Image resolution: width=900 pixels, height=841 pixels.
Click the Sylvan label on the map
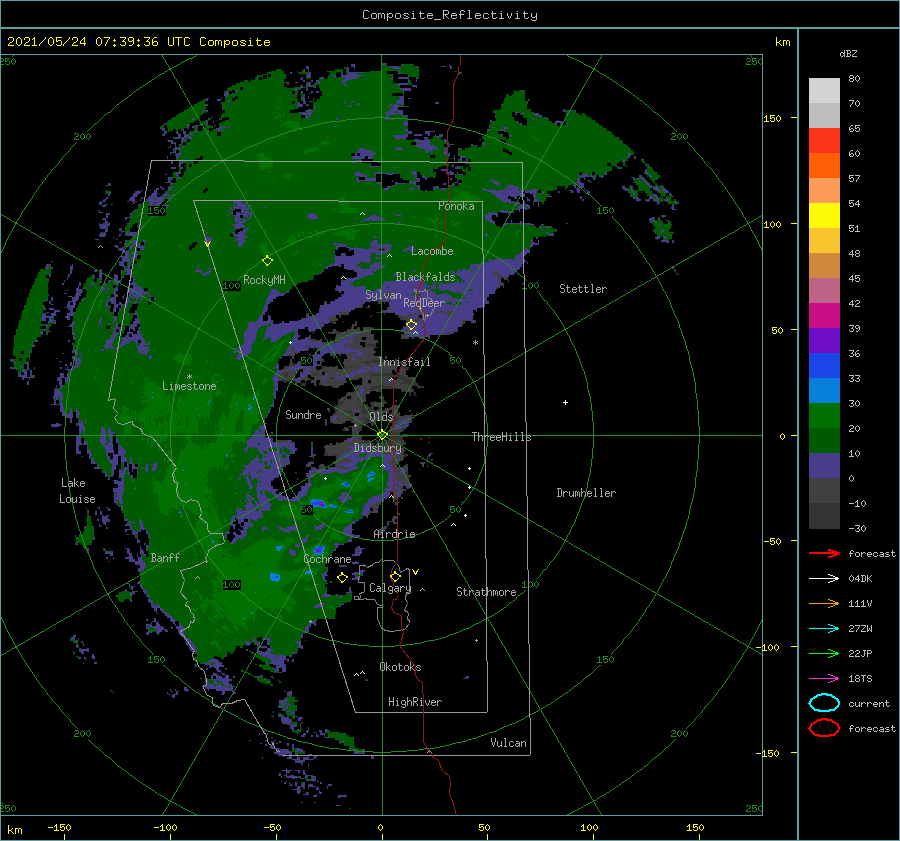383,295
